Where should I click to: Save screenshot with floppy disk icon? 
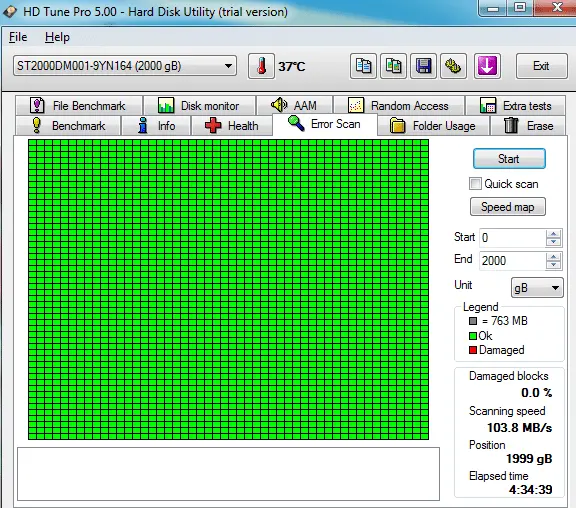coord(424,66)
